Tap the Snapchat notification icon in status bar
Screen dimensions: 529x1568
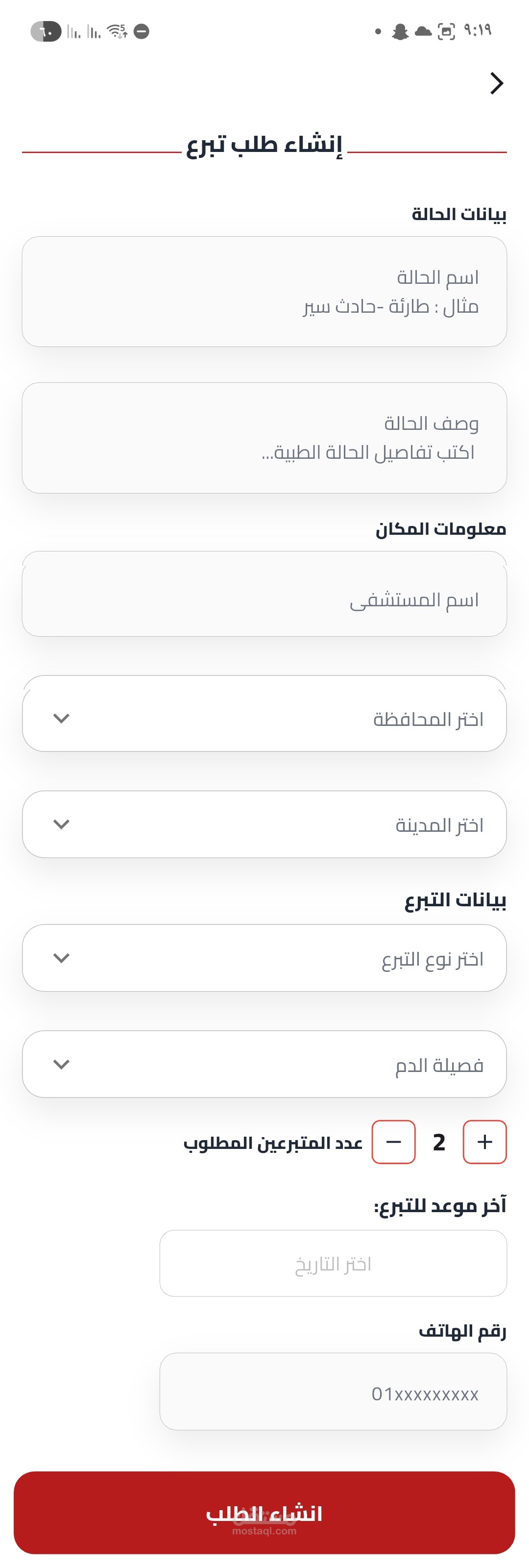[400, 31]
